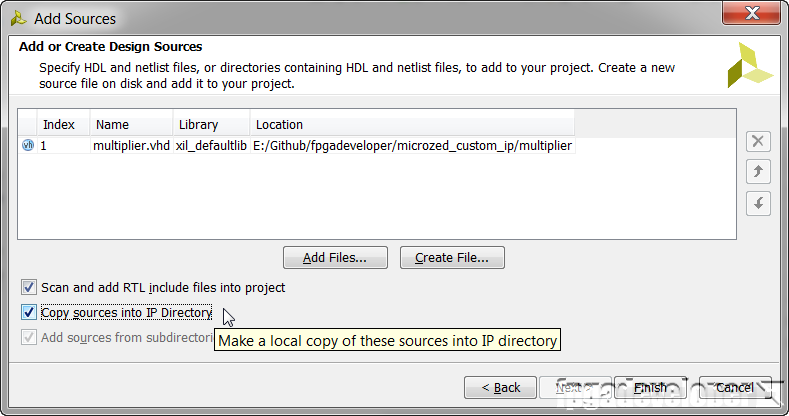Go Back to the previous step
This screenshot has width=789, height=416.
[501, 387]
